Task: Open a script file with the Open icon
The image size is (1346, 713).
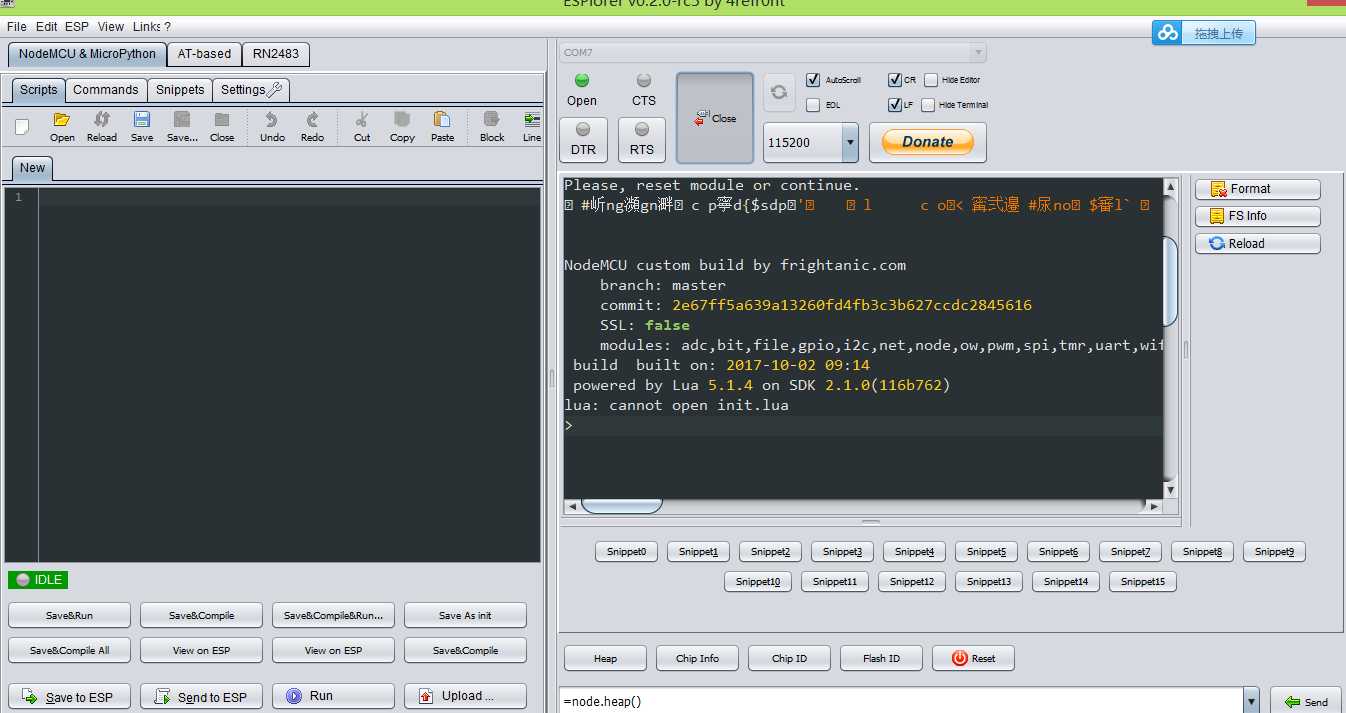Action: 62,127
